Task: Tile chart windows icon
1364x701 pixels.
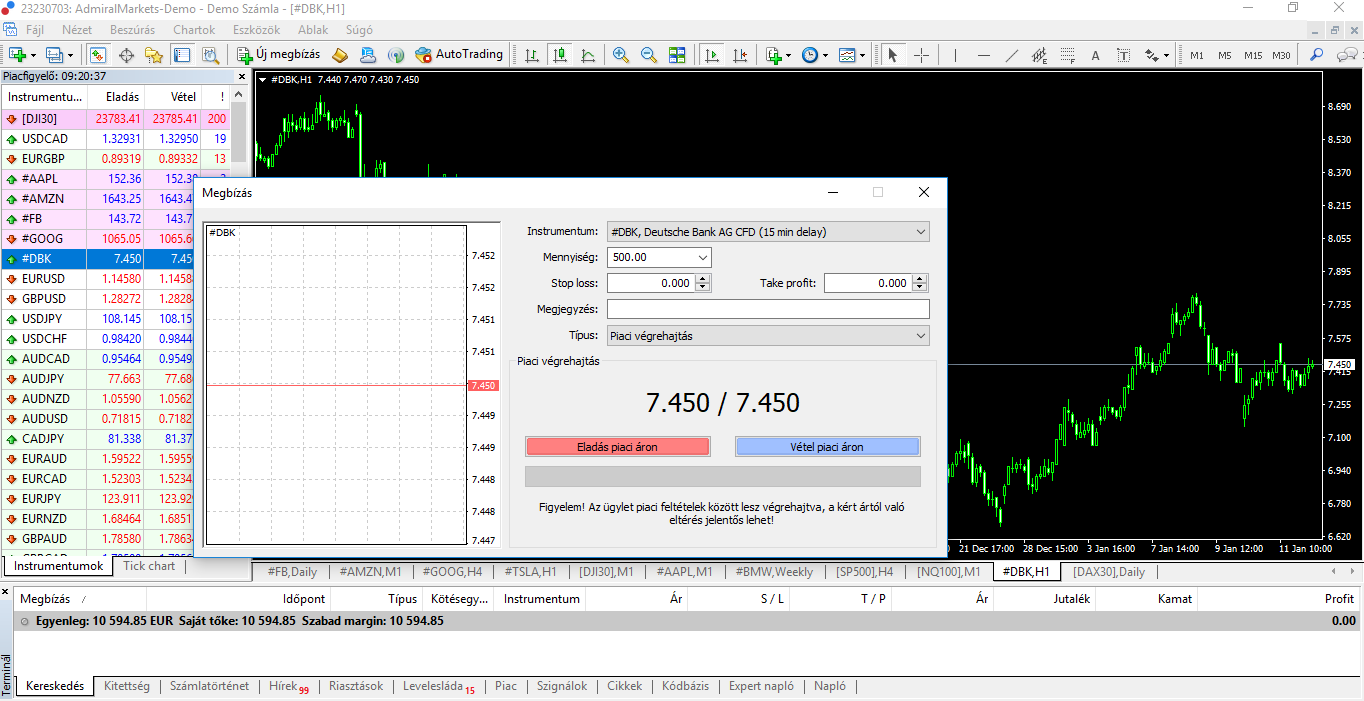Action: click(677, 55)
